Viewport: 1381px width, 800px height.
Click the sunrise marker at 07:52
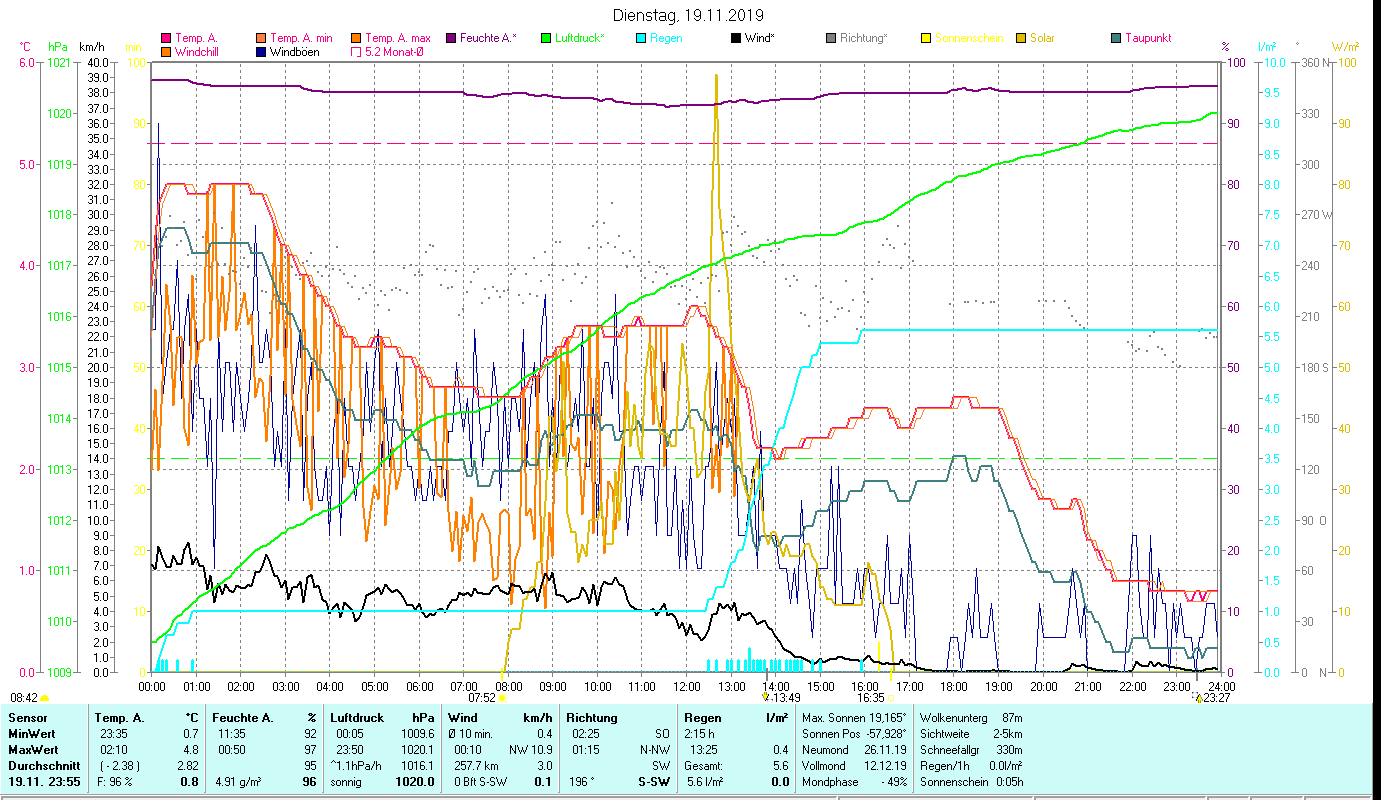click(502, 699)
